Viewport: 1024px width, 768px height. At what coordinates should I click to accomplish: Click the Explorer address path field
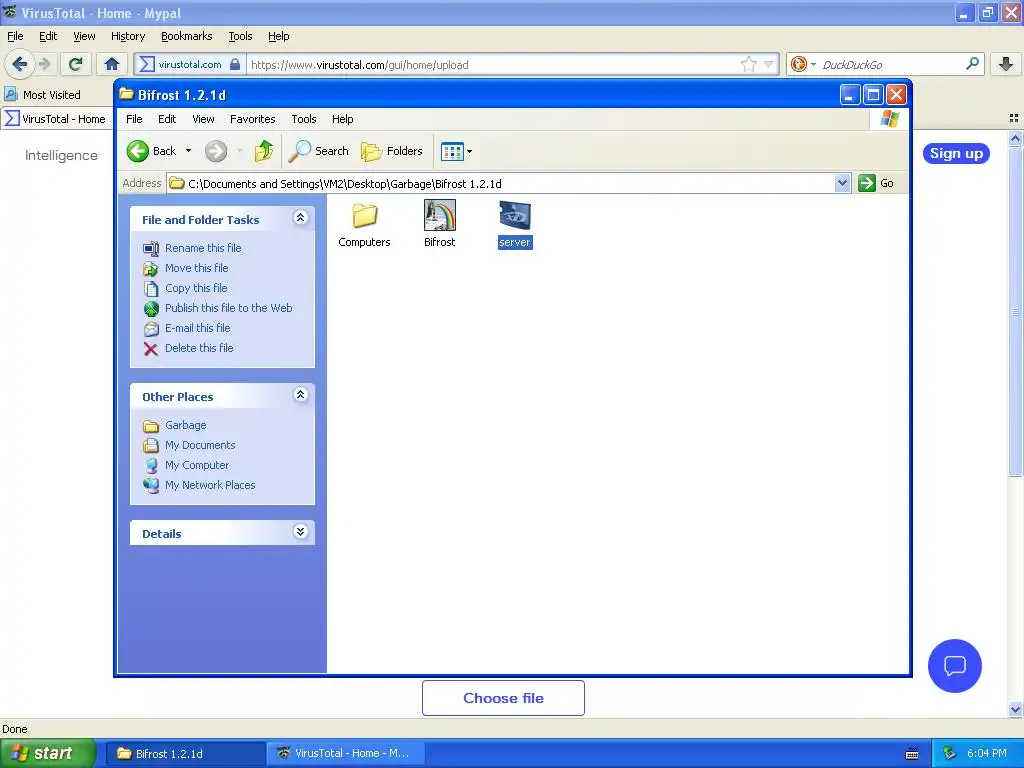pos(501,184)
